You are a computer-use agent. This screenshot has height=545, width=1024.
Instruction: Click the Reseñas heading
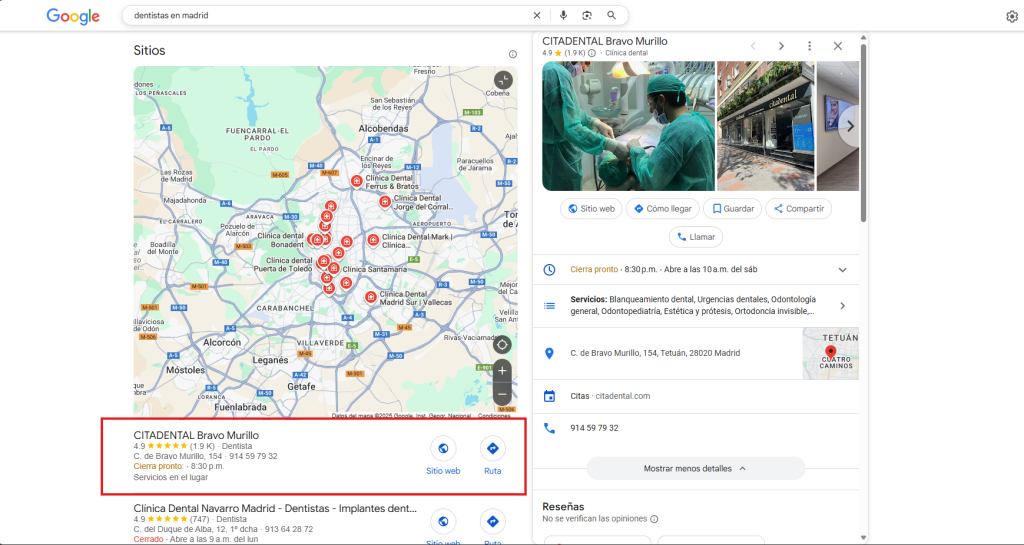(563, 506)
